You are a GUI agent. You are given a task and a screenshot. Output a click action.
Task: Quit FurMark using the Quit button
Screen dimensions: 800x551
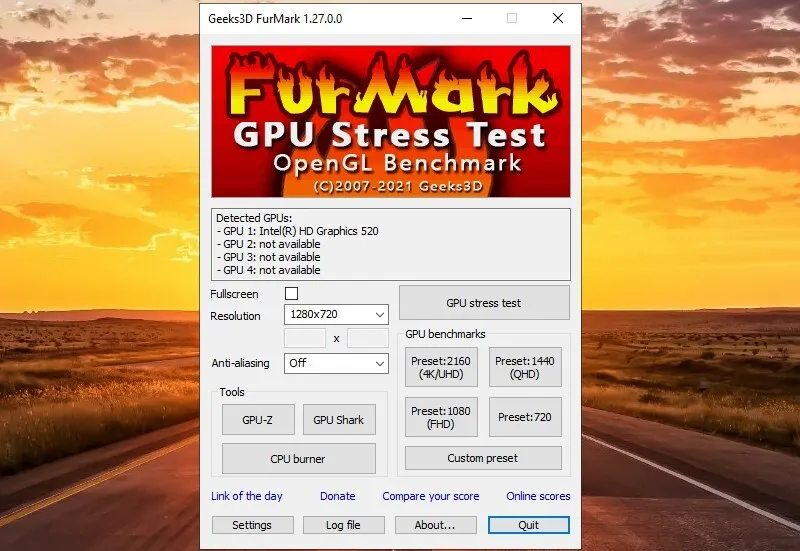[x=529, y=525]
